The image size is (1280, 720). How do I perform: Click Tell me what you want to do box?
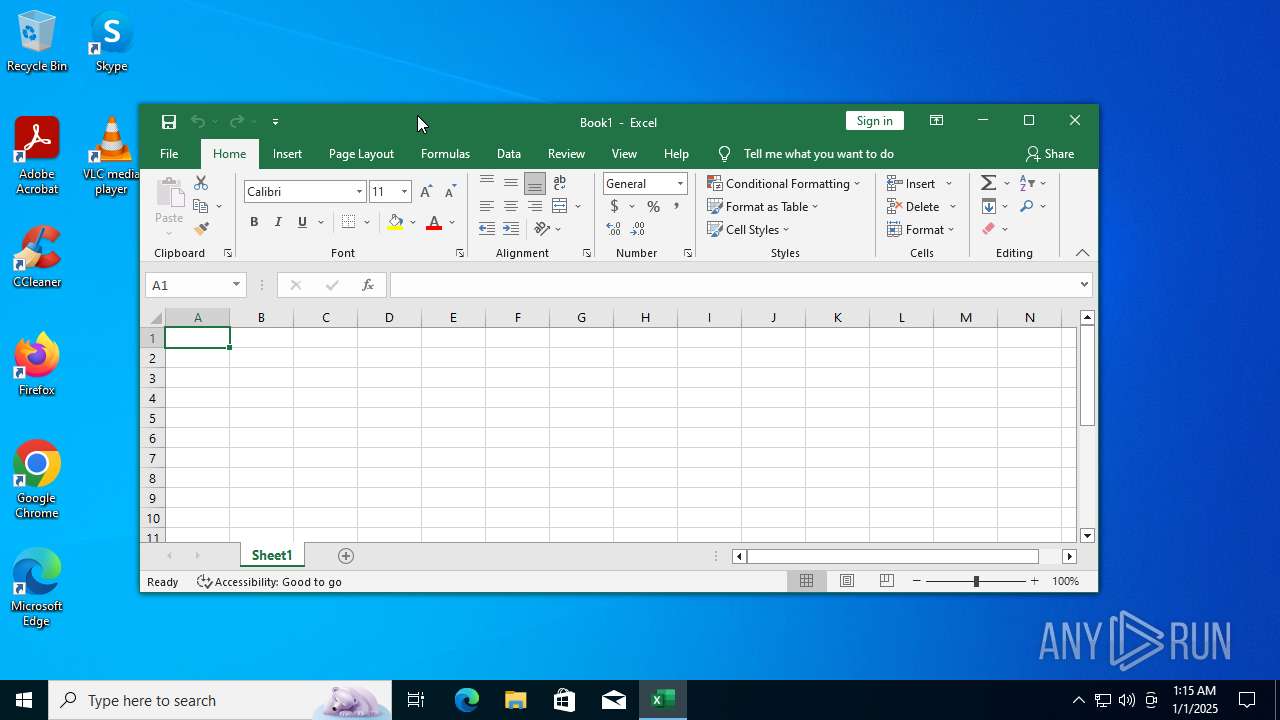[x=818, y=154]
